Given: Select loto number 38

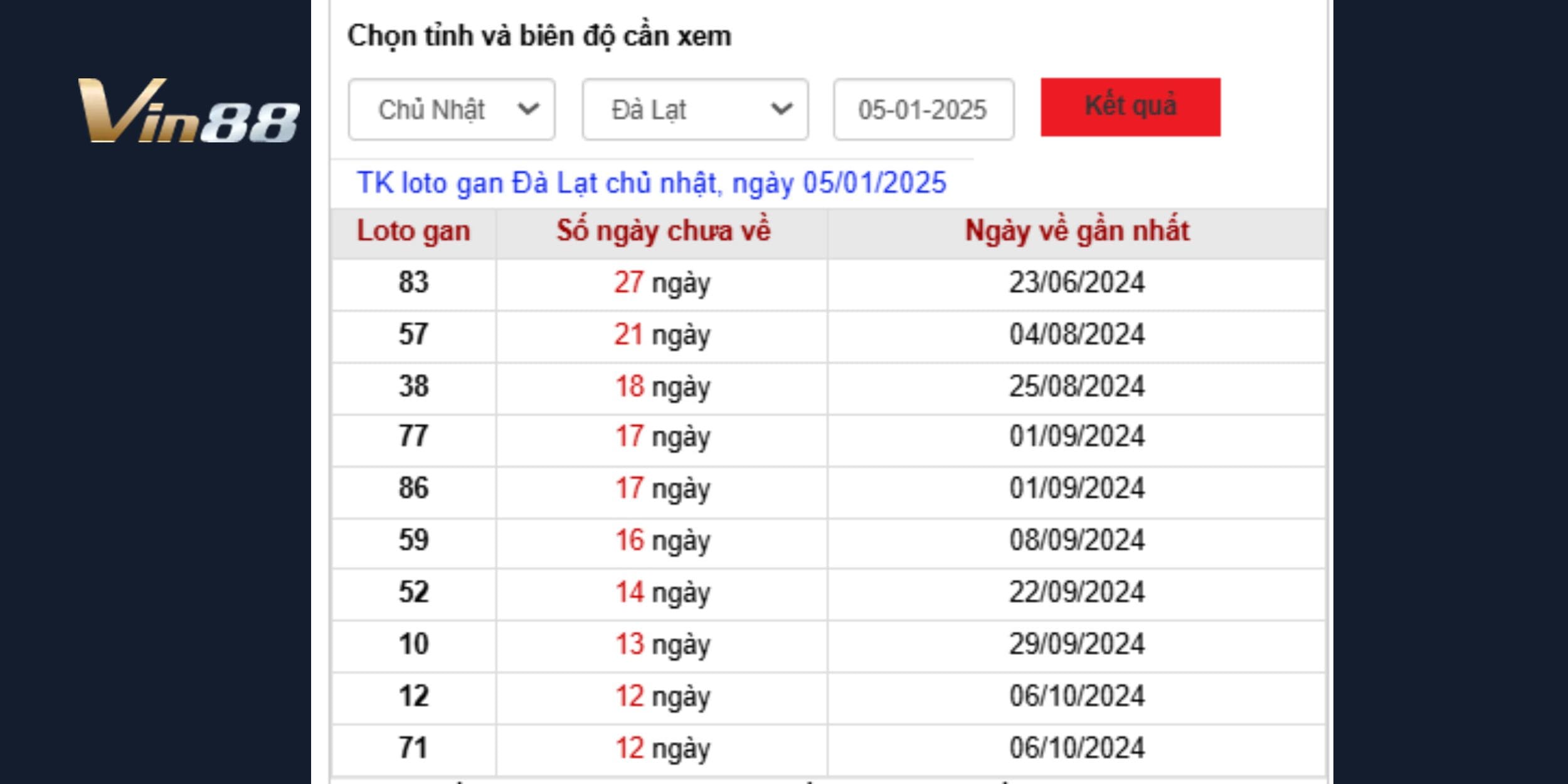Looking at the screenshot, I should click(x=413, y=386).
